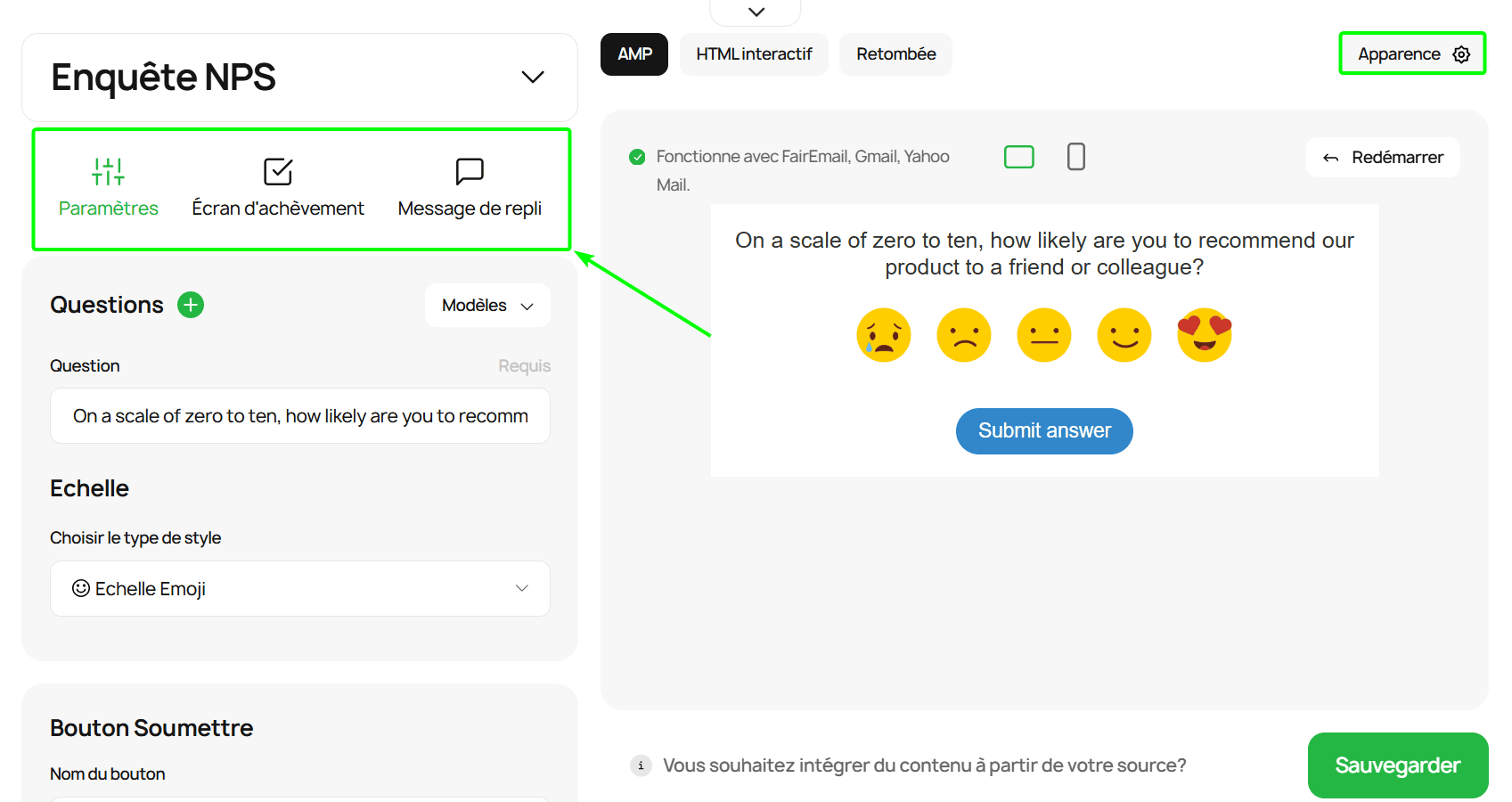Screen dimensions: 1512x802
Task: Choose the heart-eyes emoji rating
Action: point(1204,335)
